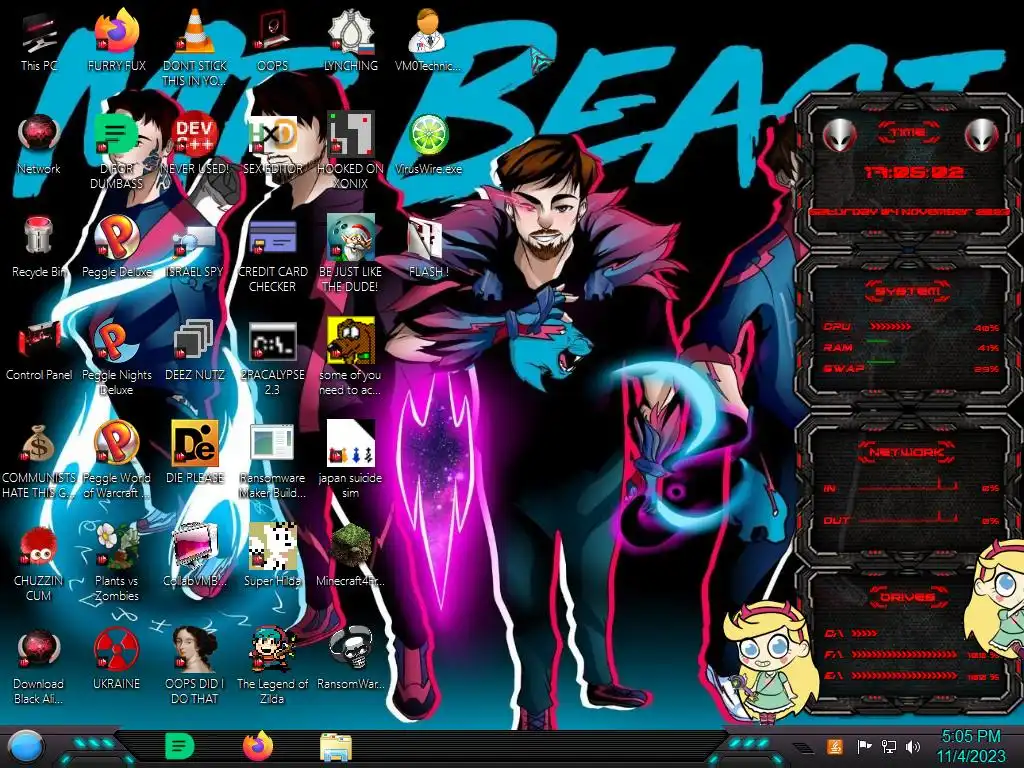Click the C:\ drive usage bar
Image resolution: width=1024 pixels, height=768 pixels.
pyautogui.click(x=865, y=633)
